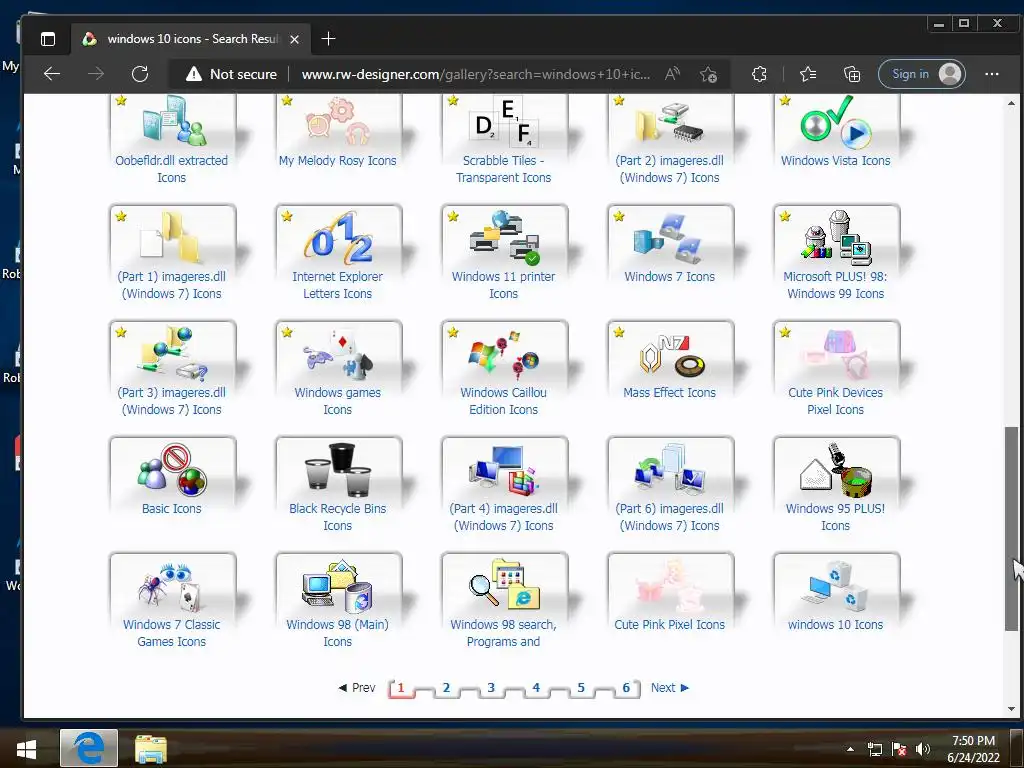
Task: Go to results page 3
Action: click(491, 688)
